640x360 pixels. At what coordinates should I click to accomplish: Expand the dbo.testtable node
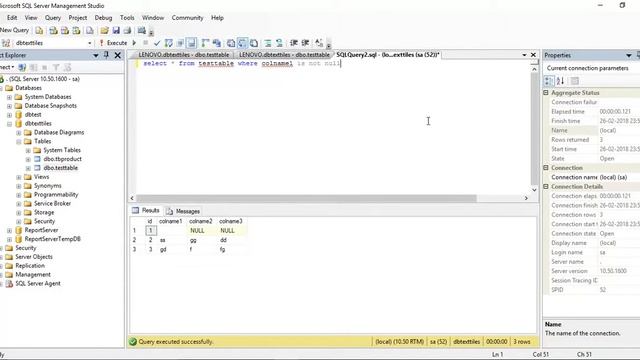coord(28,168)
